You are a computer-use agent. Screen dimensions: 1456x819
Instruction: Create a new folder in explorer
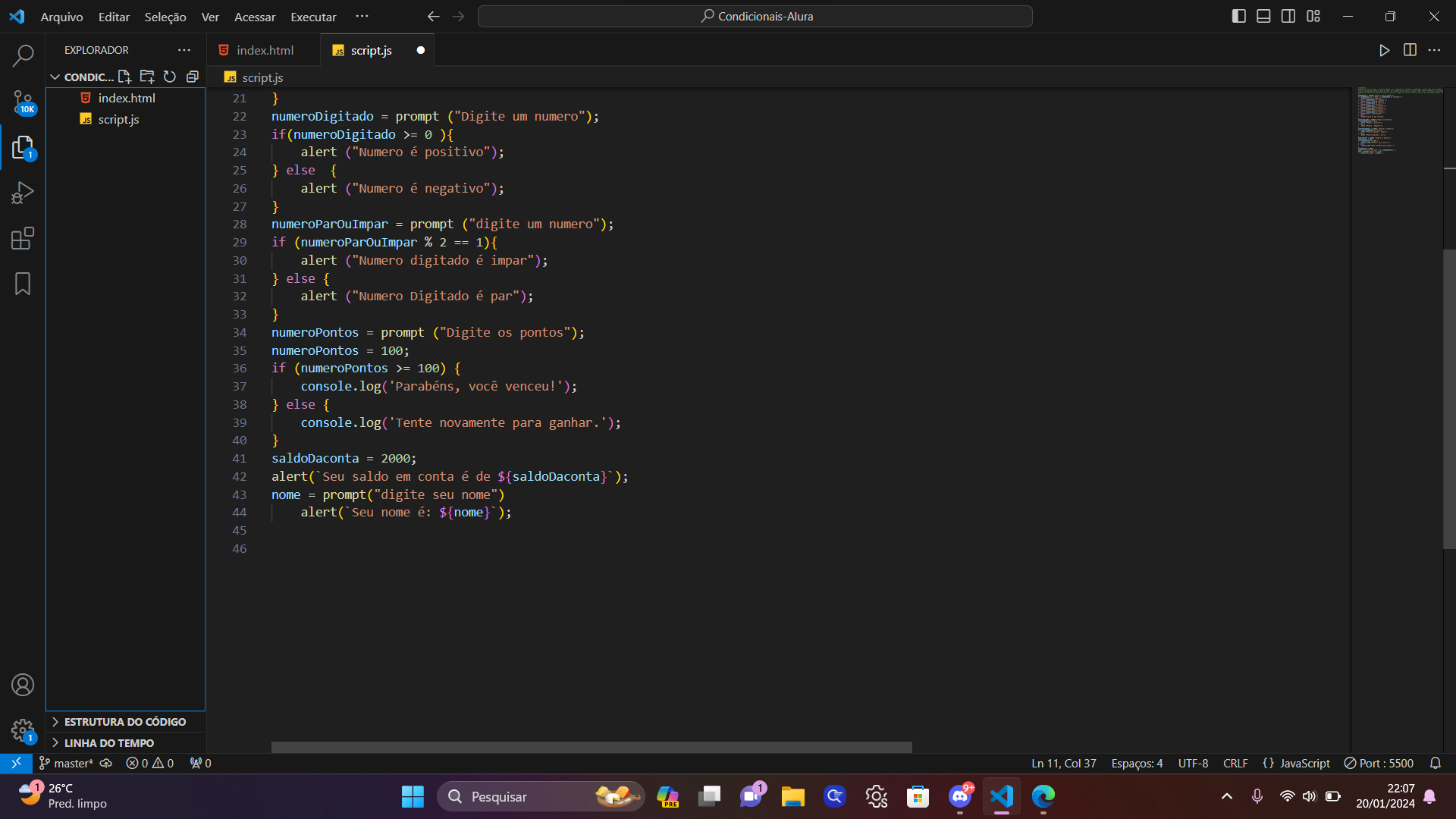(147, 77)
